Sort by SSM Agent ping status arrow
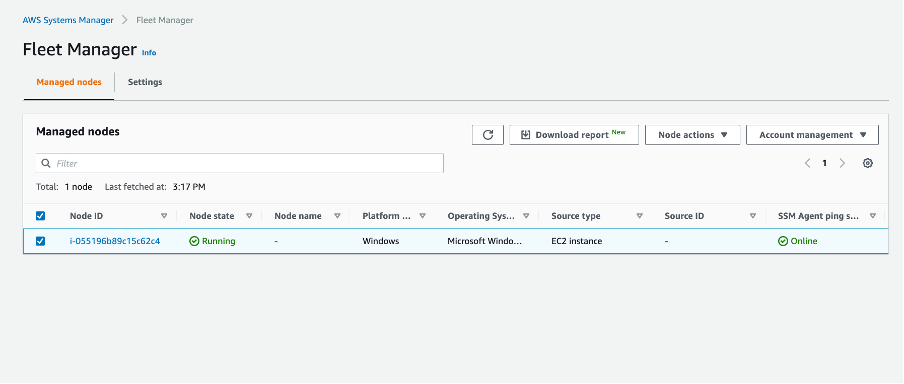The width and height of the screenshot is (904, 384). pos(873,216)
